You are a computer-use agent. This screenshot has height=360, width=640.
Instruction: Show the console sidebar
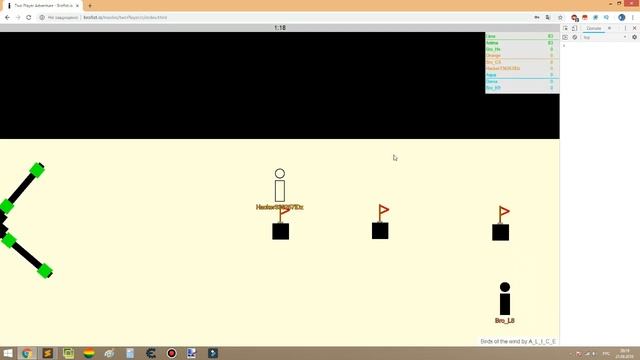coord(565,37)
